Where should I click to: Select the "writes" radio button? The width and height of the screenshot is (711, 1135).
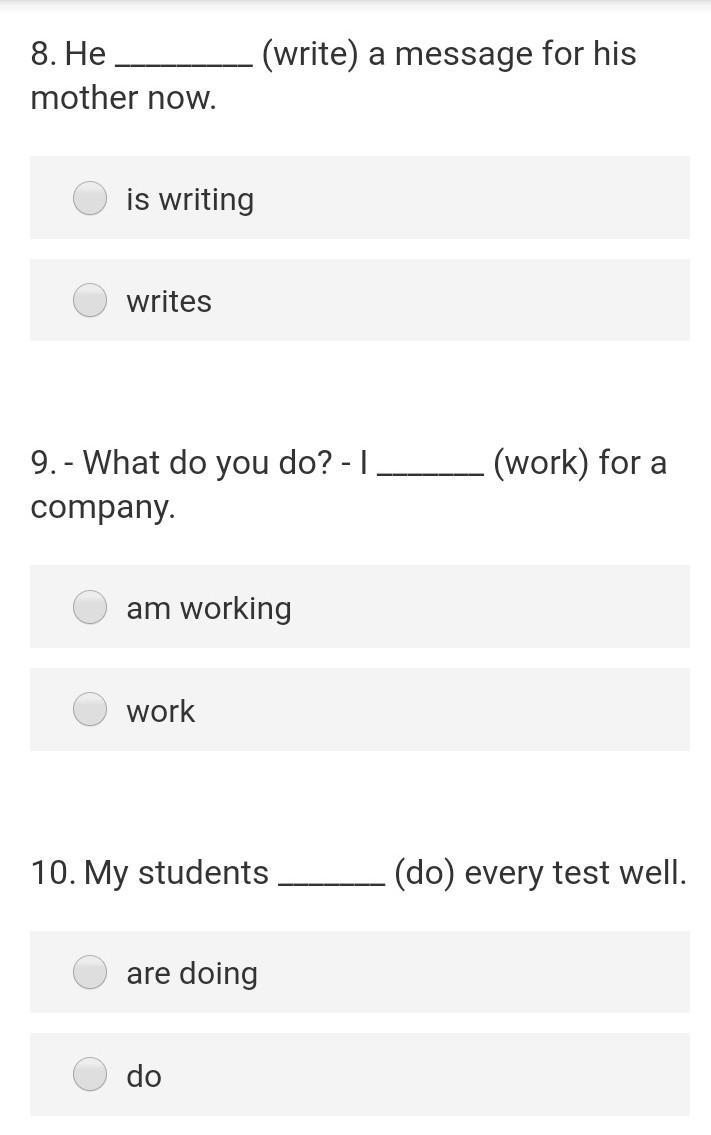(x=91, y=300)
